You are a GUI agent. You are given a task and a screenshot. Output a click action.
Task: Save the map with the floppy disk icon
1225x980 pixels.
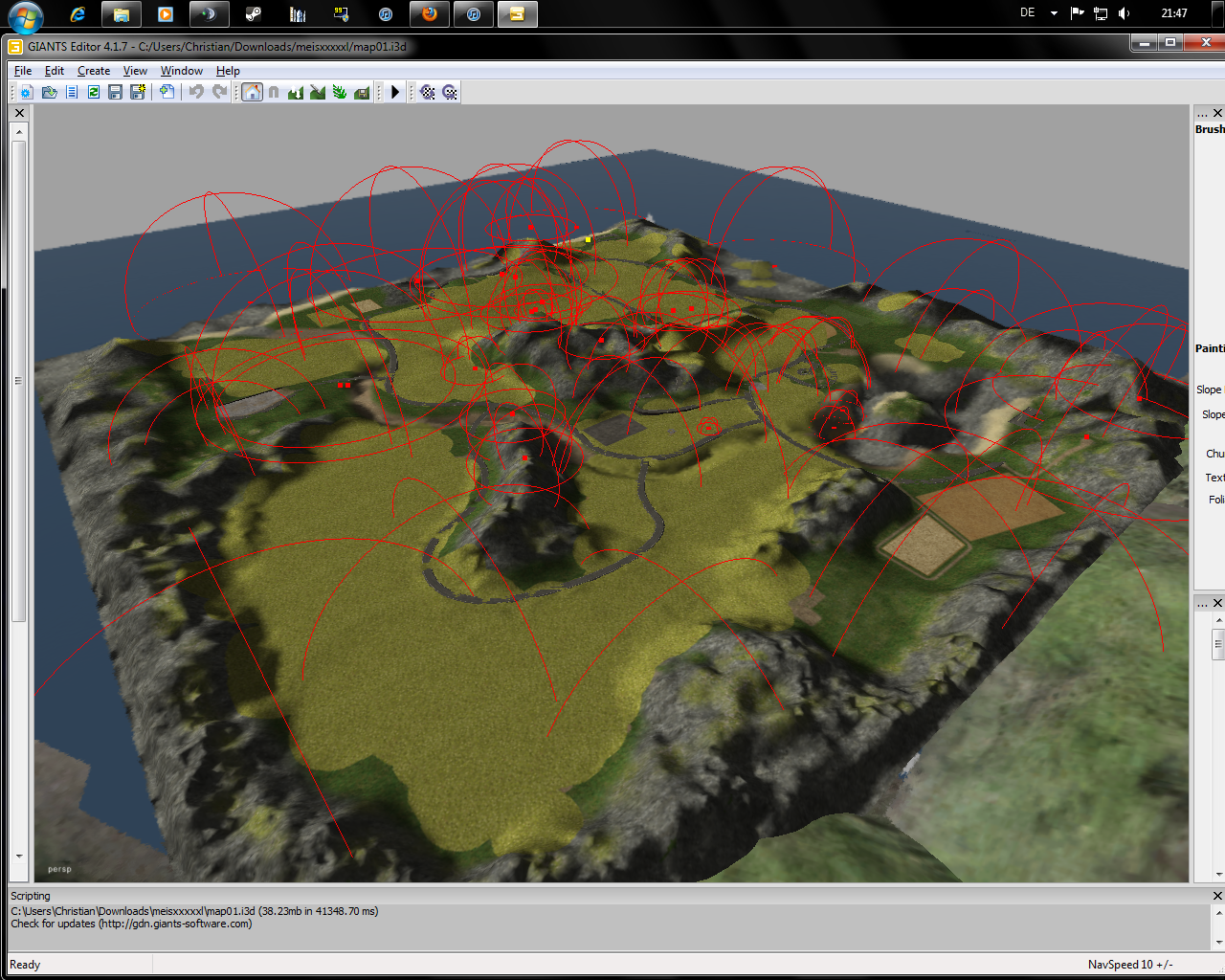115,92
